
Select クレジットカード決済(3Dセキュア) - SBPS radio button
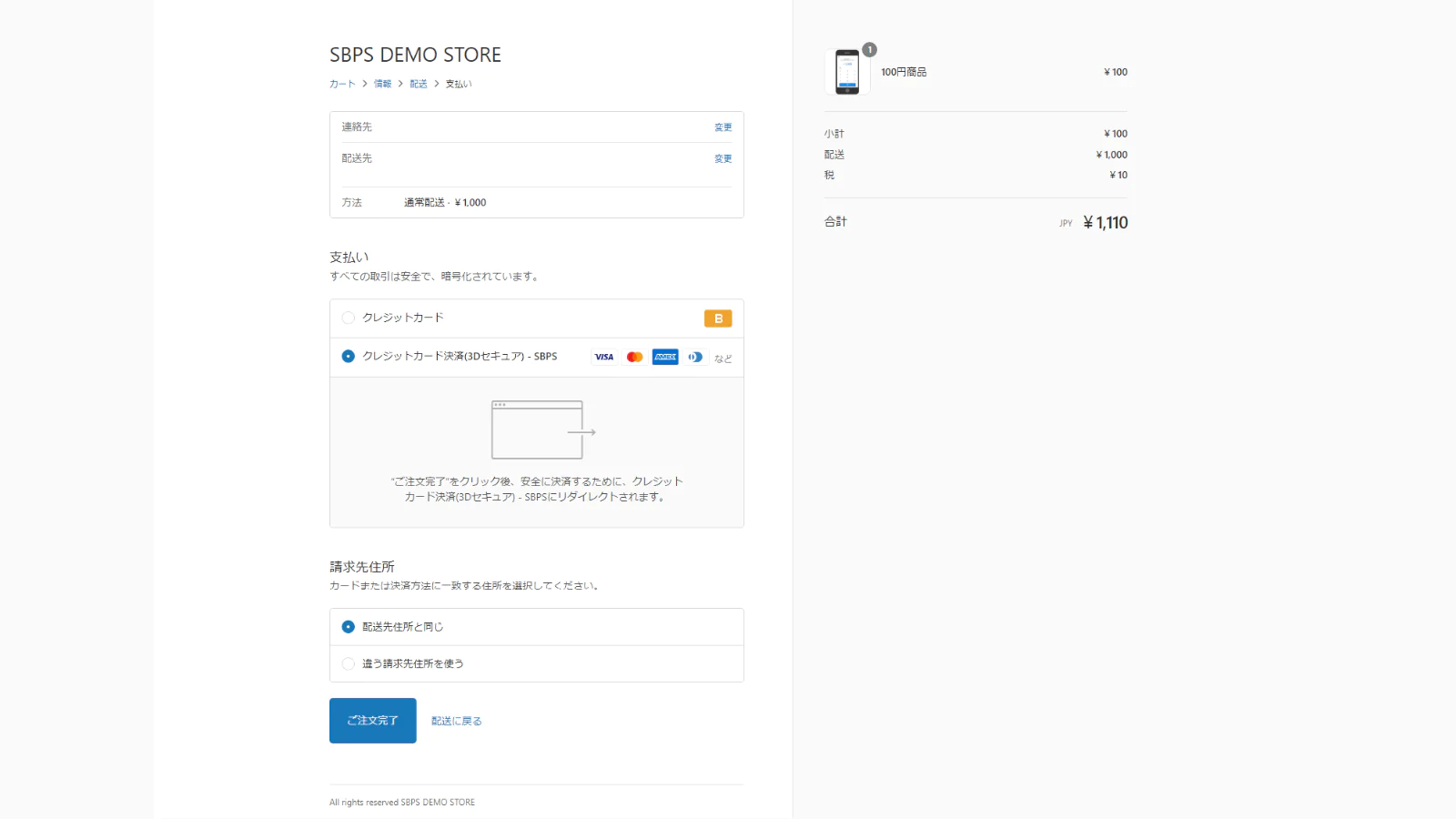(348, 356)
